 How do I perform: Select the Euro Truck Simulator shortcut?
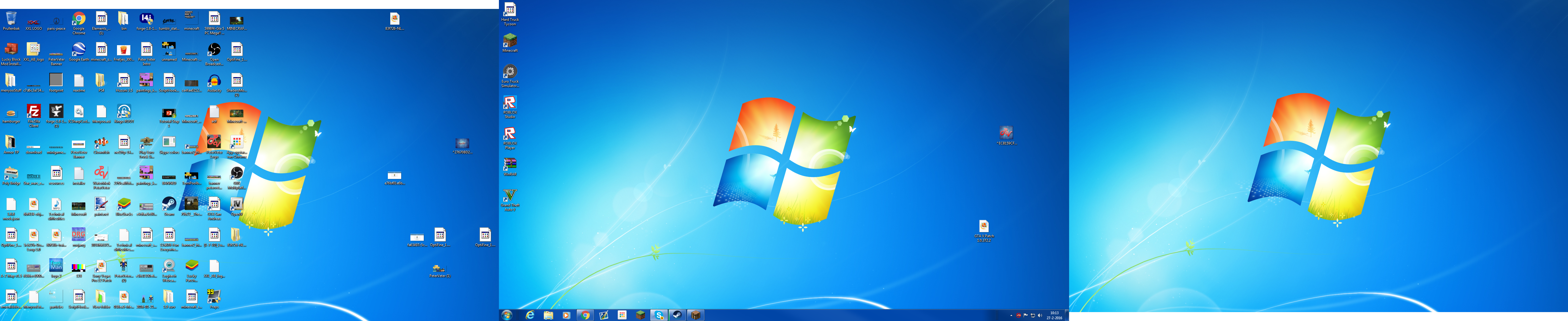510,77
